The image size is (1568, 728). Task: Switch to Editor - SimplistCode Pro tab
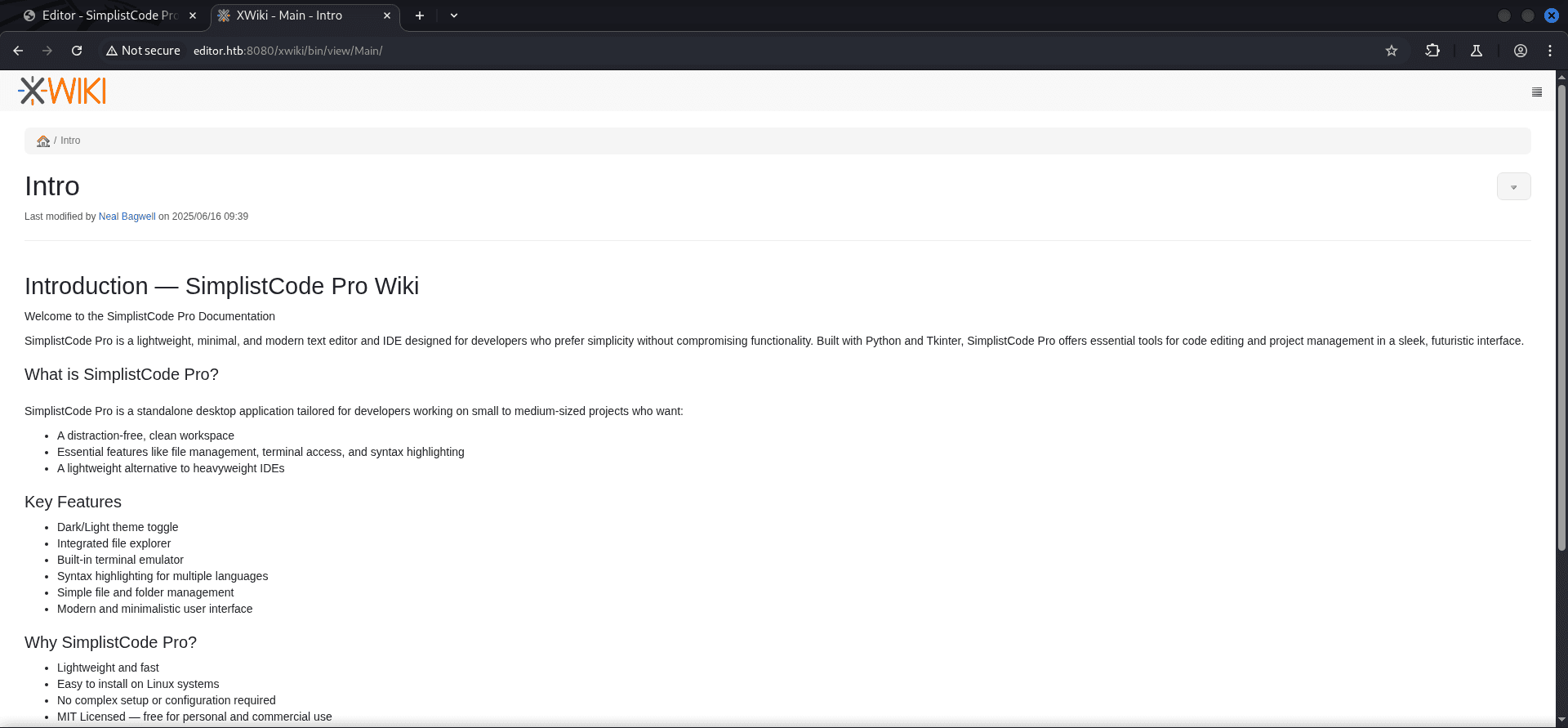click(106, 16)
